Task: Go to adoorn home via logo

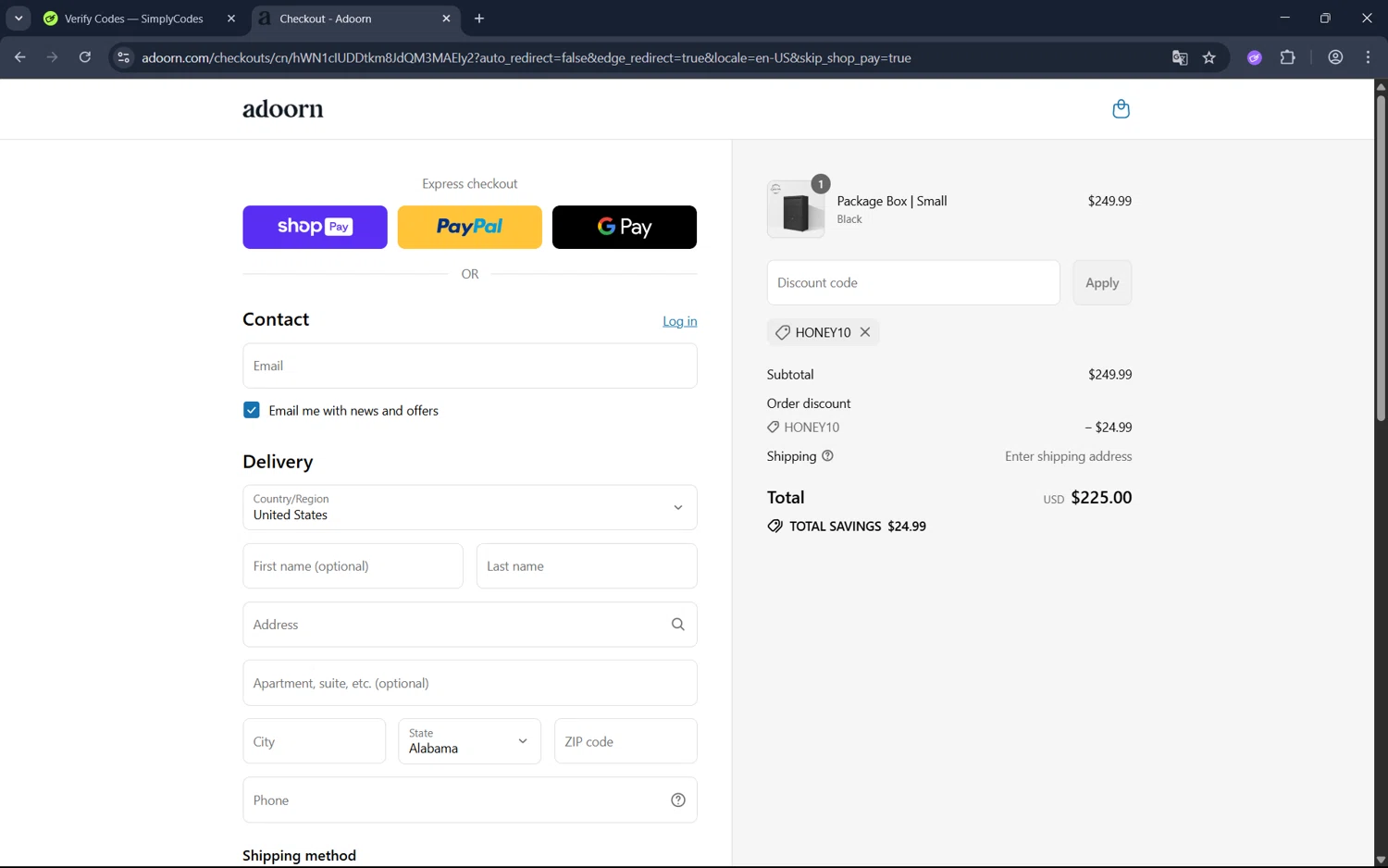Action: (x=283, y=109)
